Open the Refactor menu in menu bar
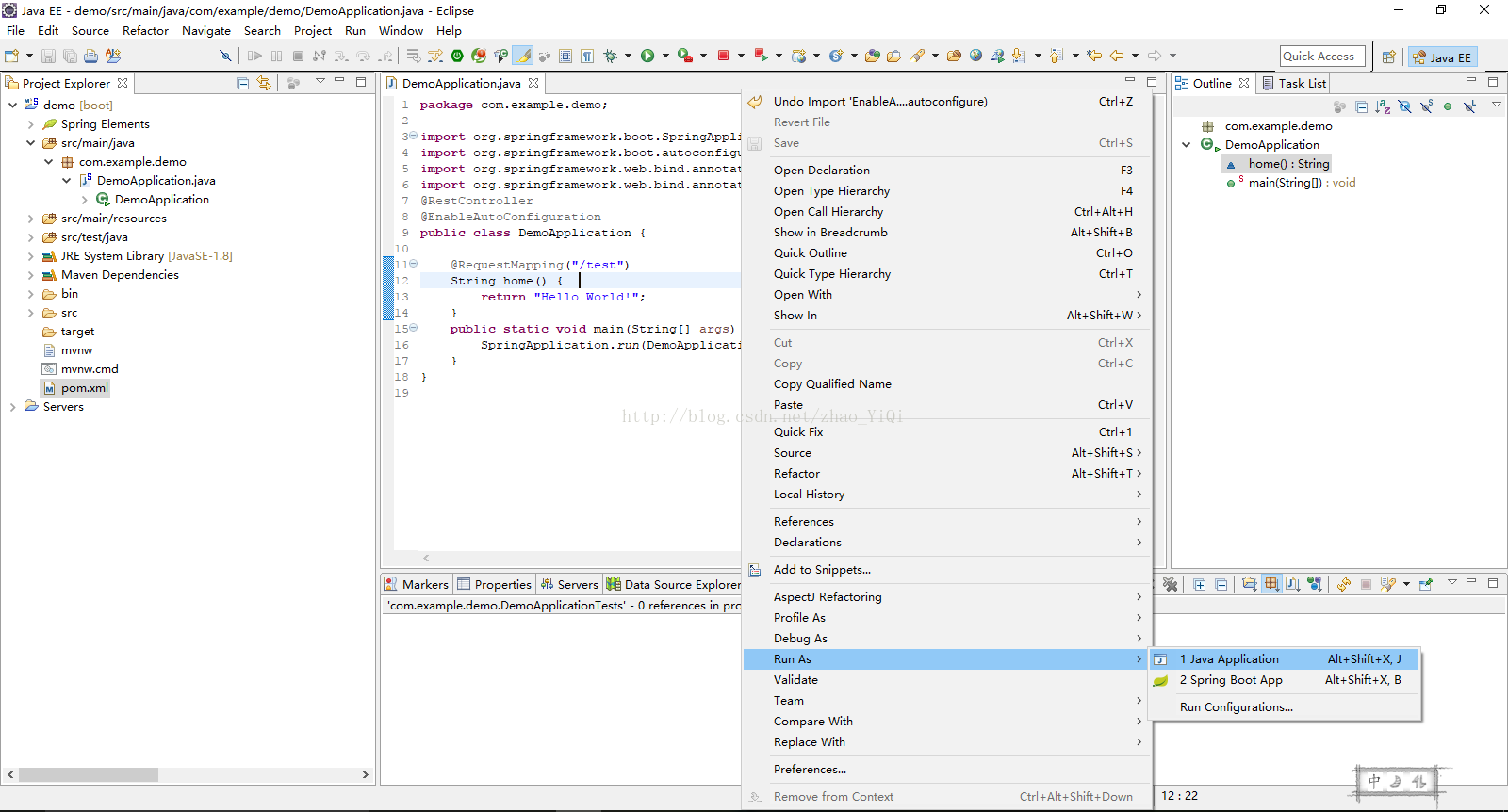 pos(145,31)
